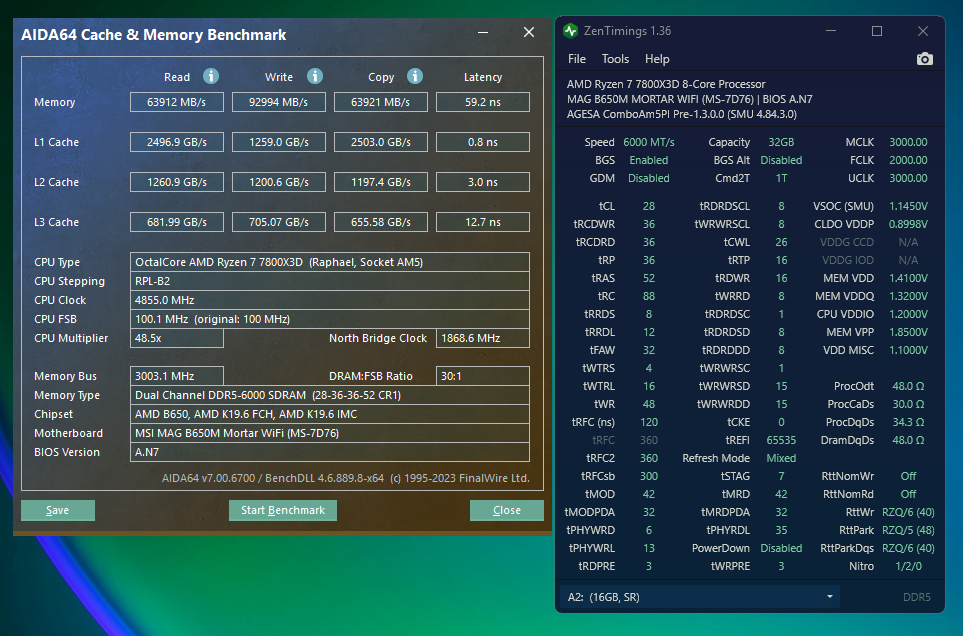The width and height of the screenshot is (963, 636).
Task: Open the Help menu in ZenTimings
Action: [x=657, y=59]
